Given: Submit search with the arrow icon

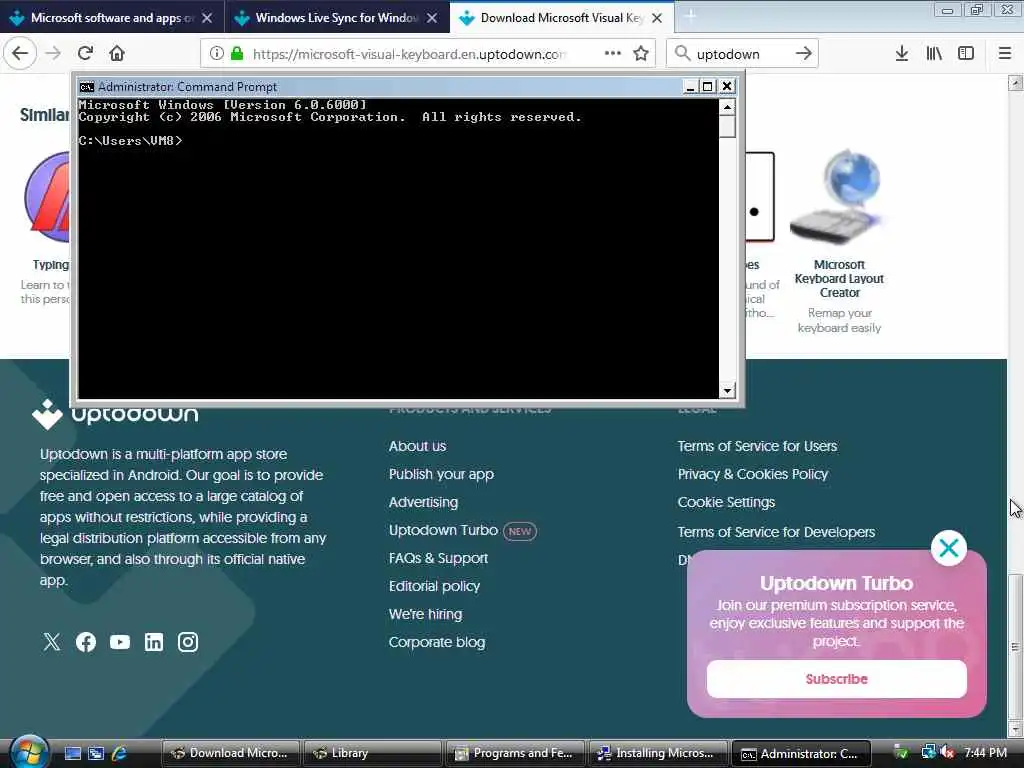Looking at the screenshot, I should coord(803,54).
